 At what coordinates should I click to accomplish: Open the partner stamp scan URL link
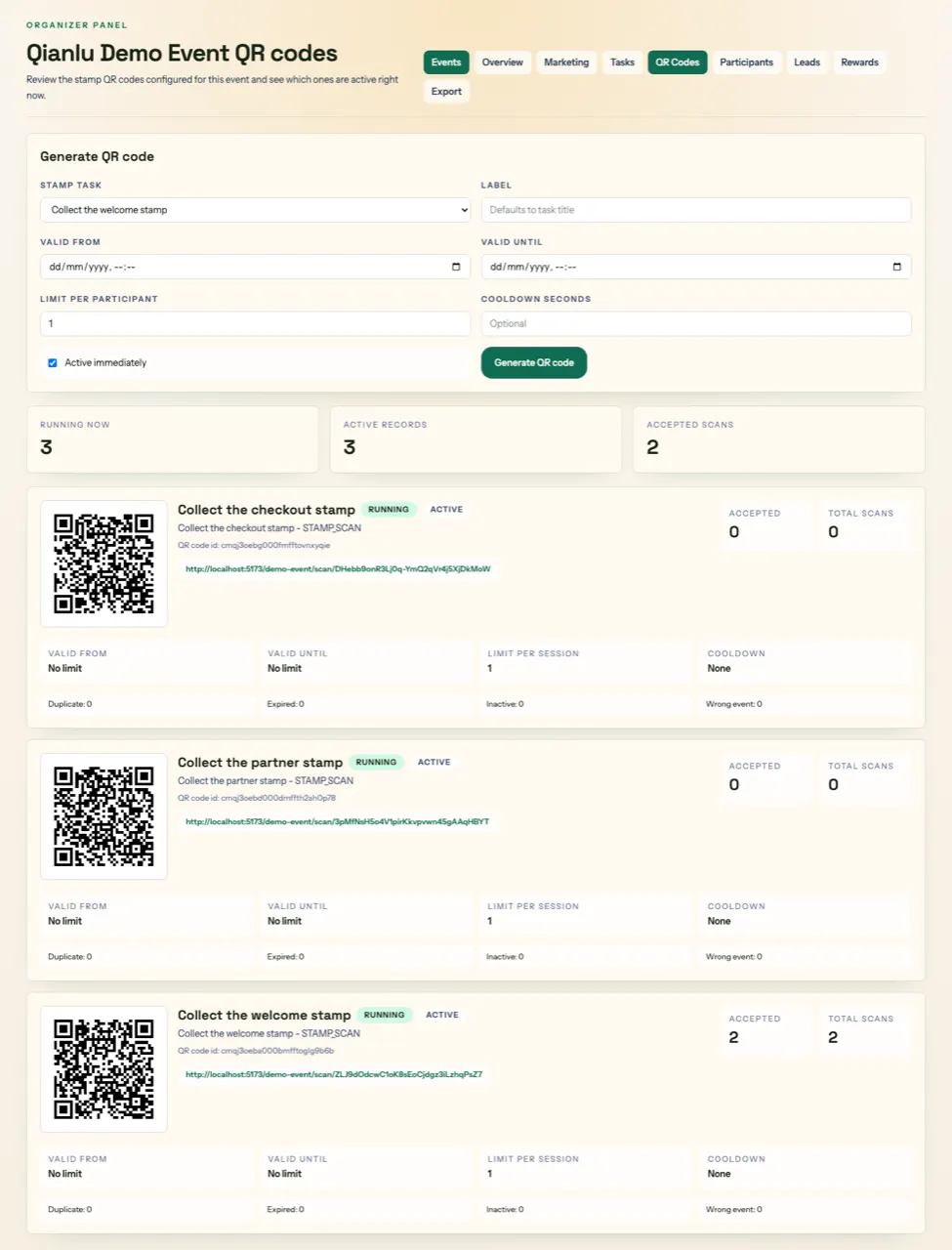pyautogui.click(x=337, y=821)
